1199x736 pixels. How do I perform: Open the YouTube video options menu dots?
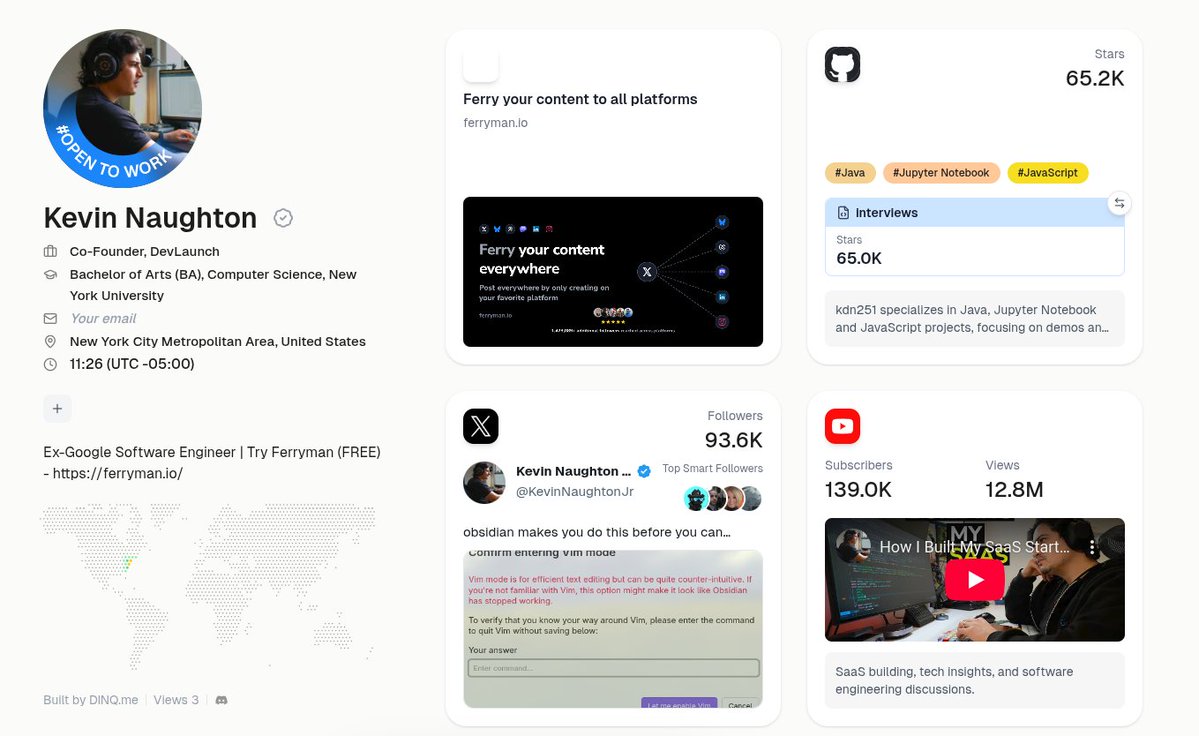click(1093, 547)
